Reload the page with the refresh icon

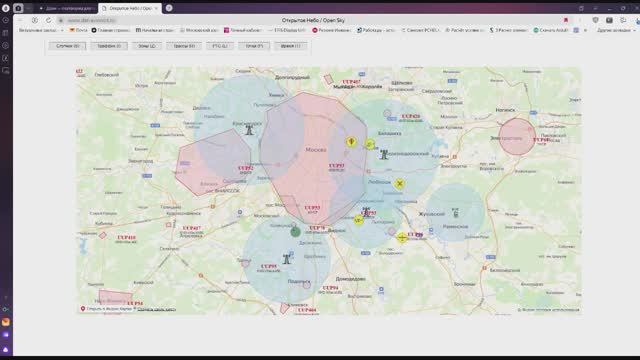point(49,20)
